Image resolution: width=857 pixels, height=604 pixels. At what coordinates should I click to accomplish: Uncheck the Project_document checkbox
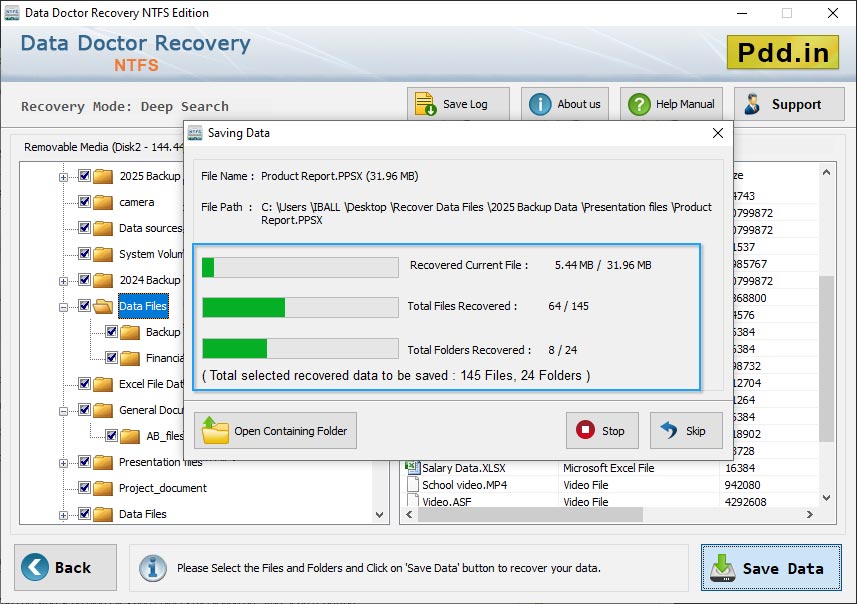point(84,487)
